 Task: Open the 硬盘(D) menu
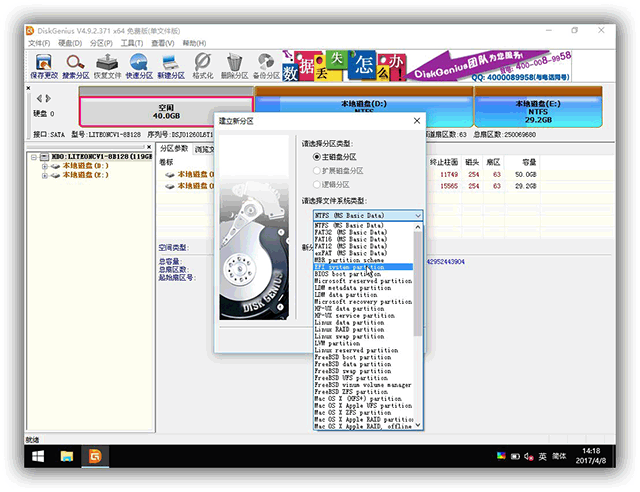(68, 44)
